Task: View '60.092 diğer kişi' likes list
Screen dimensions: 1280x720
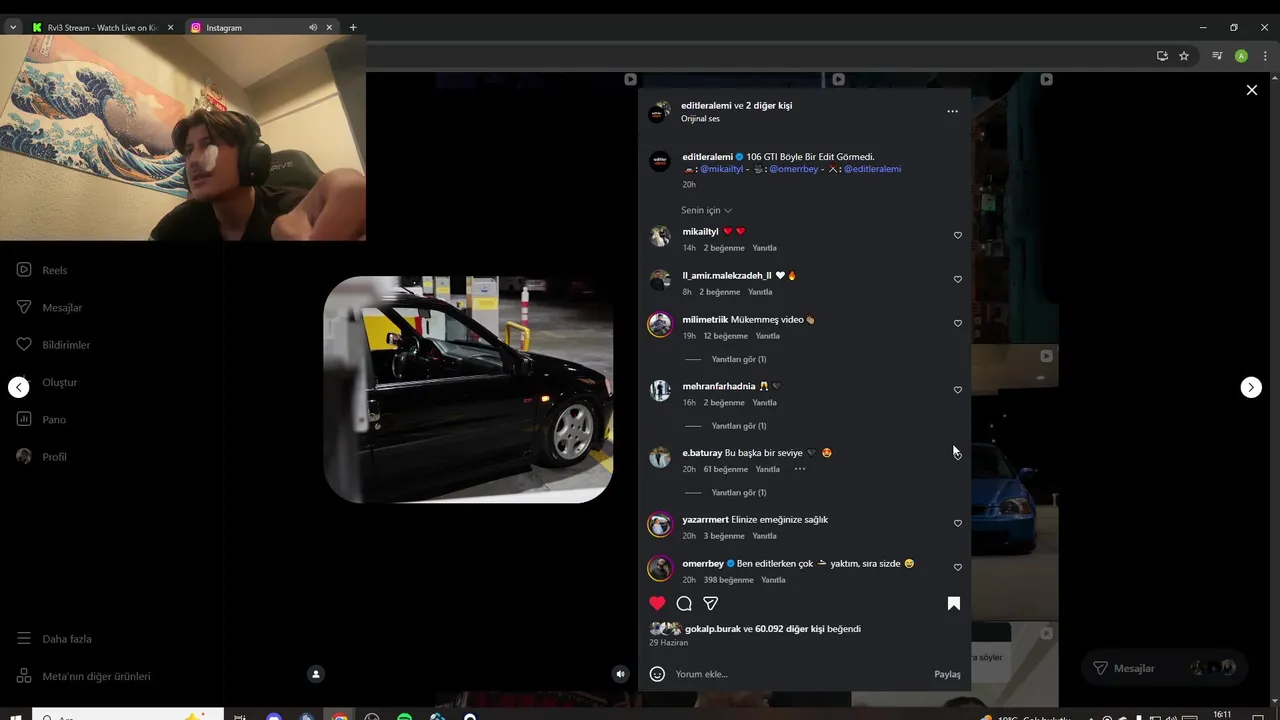Action: pyautogui.click(x=789, y=629)
